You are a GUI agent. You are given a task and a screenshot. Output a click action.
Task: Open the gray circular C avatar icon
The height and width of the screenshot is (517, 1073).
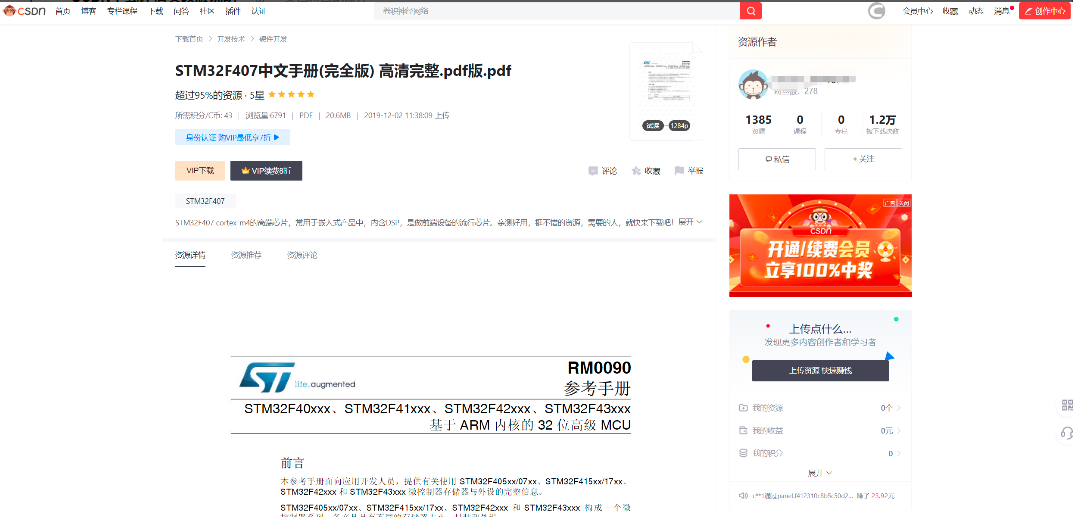point(877,11)
